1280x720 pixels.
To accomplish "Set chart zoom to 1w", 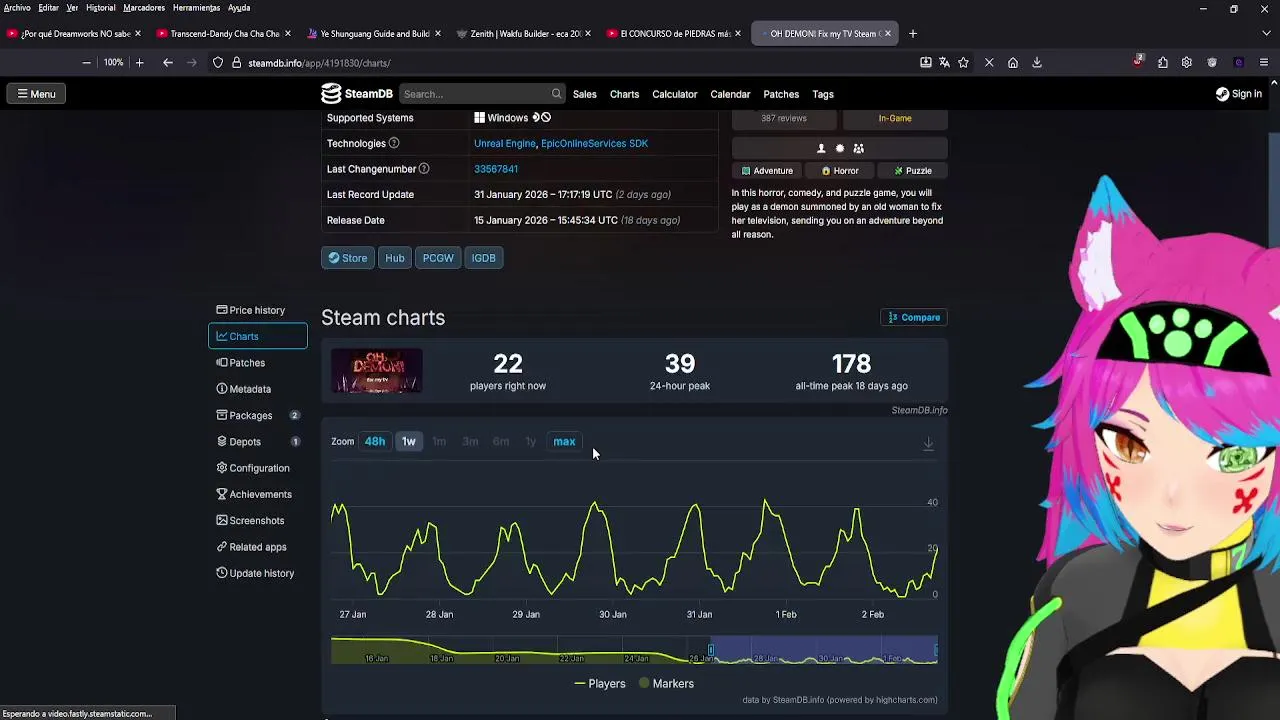I will [x=409, y=442].
